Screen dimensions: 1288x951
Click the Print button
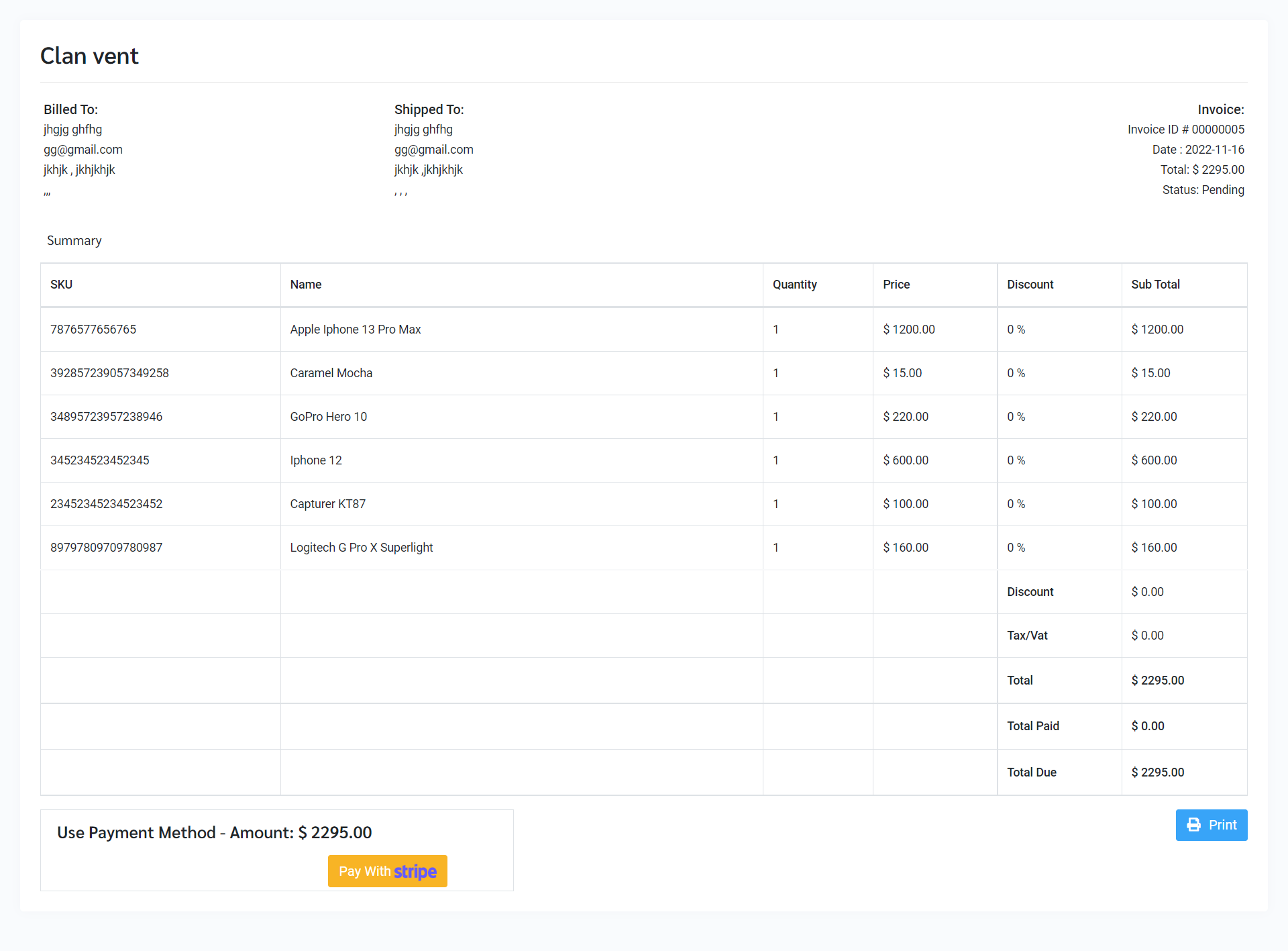point(1211,825)
